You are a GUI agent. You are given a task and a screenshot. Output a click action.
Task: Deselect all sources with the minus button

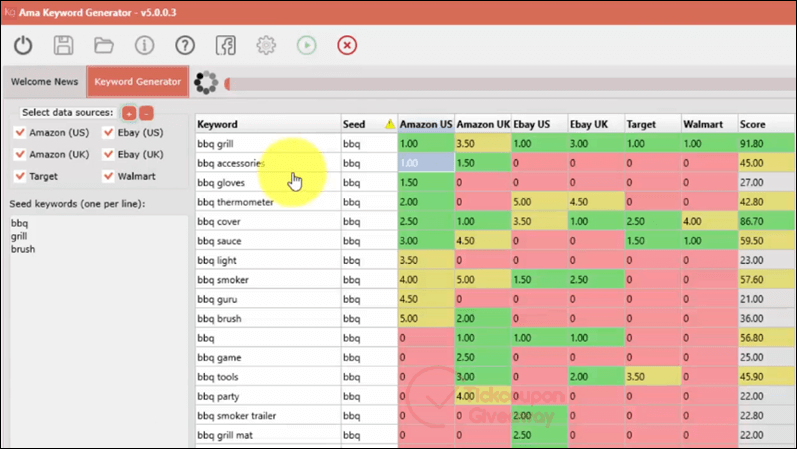pos(146,113)
